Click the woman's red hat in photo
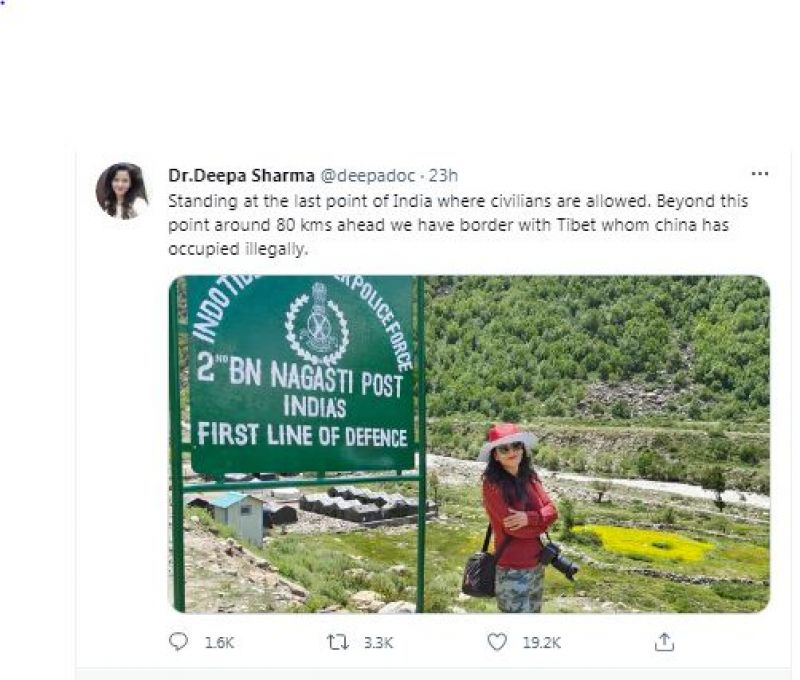 (x=506, y=437)
